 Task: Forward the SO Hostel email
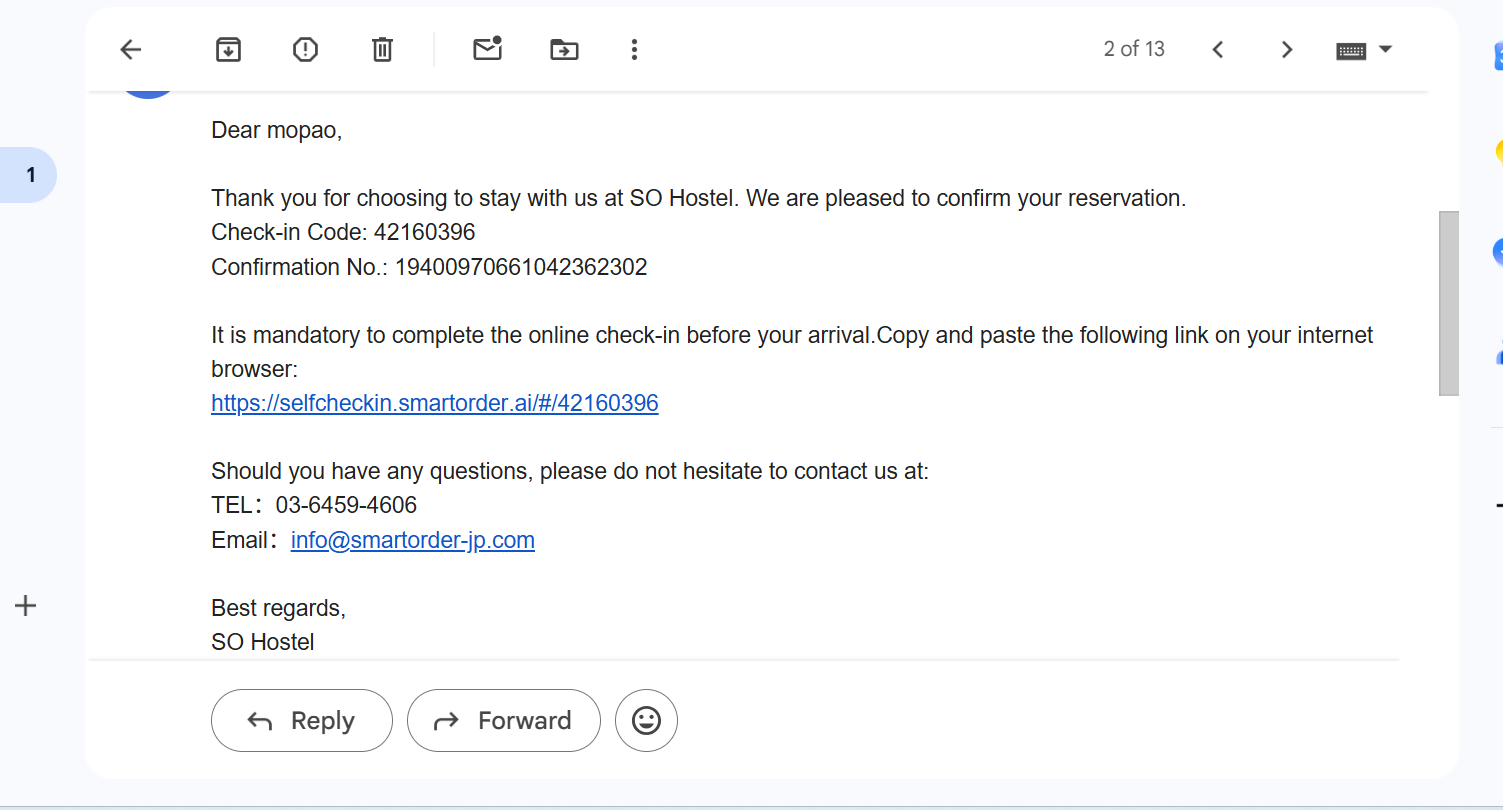(x=504, y=720)
